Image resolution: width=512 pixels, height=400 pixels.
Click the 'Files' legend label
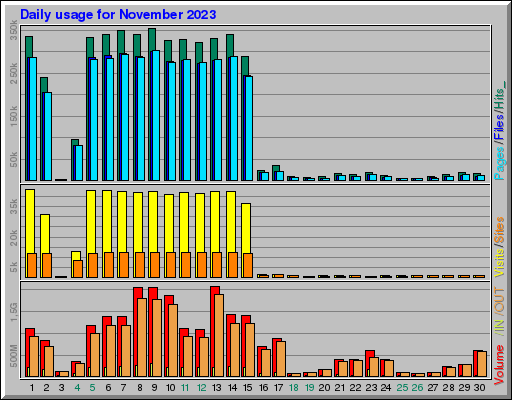click(499, 127)
